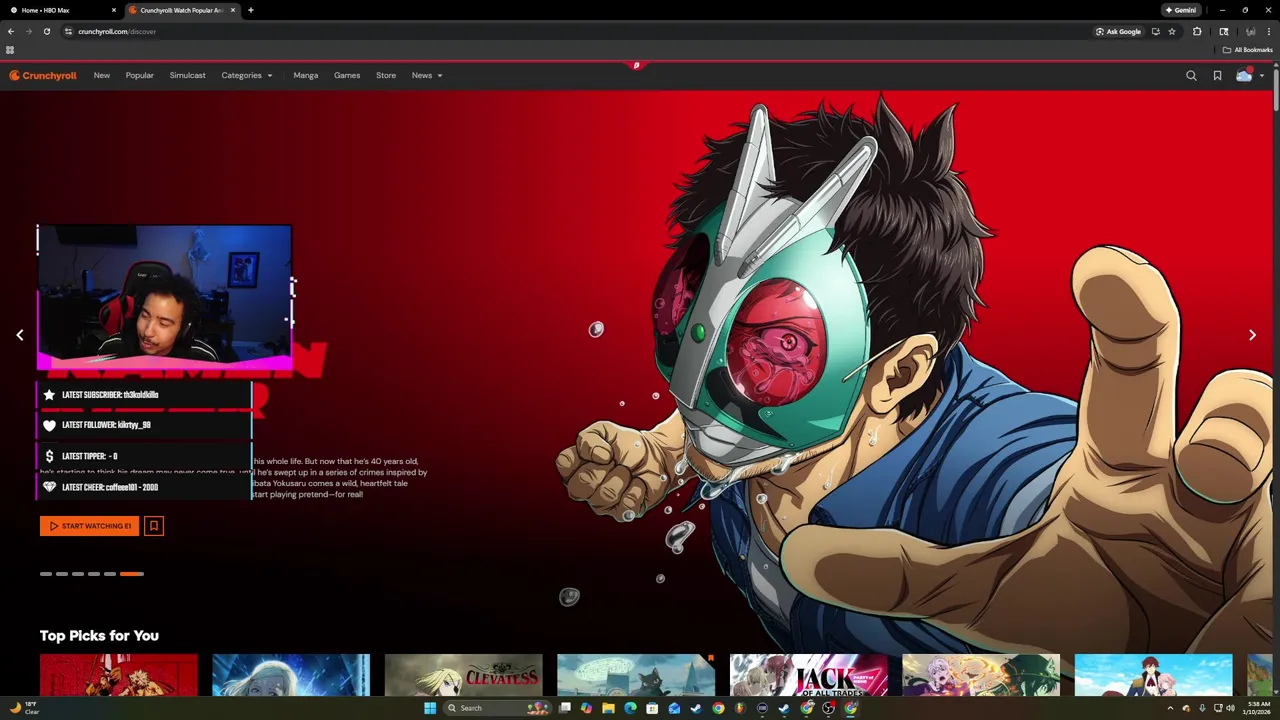Click the Latest Cheer overlay text

point(110,487)
